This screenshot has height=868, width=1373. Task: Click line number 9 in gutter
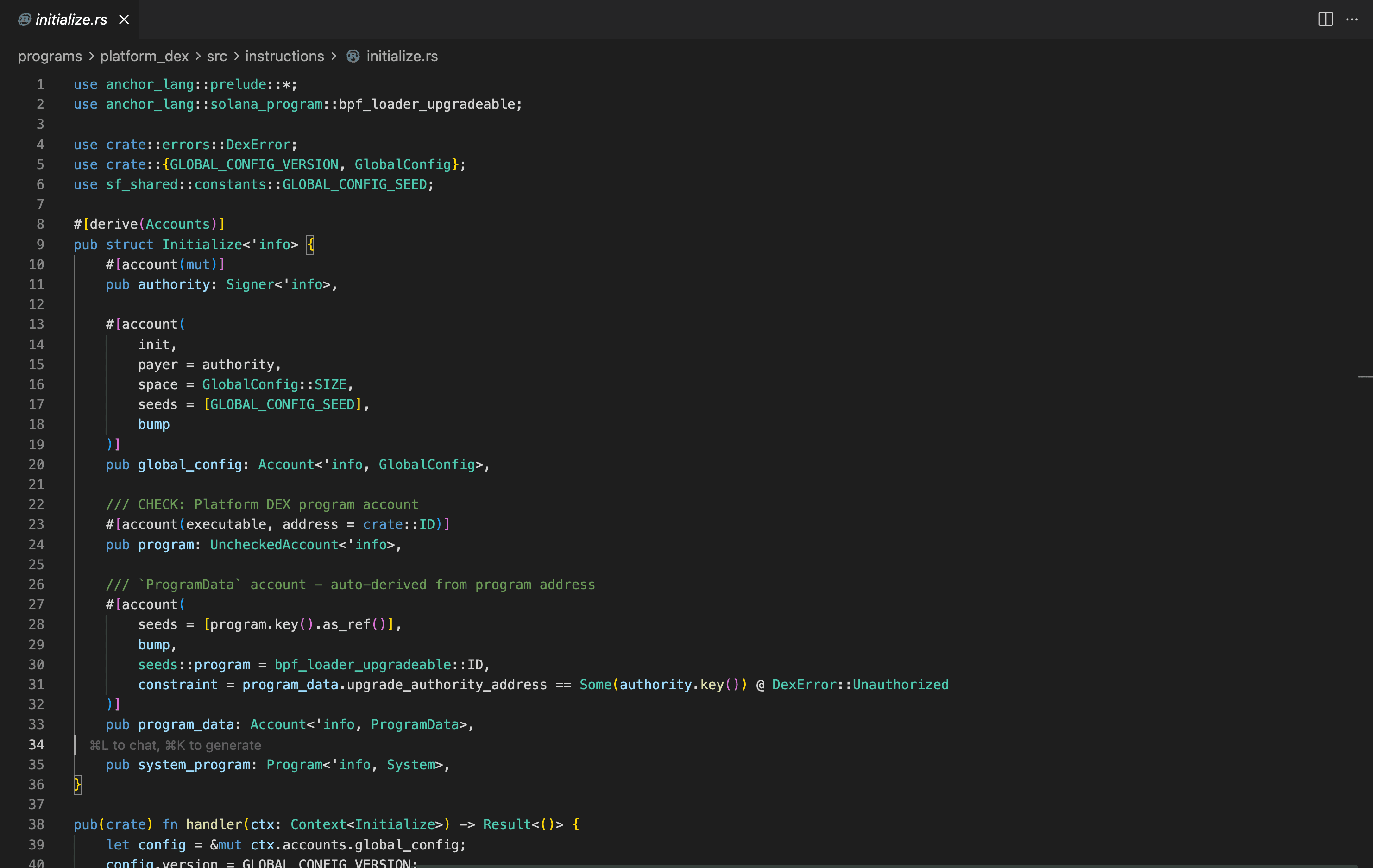coord(40,244)
